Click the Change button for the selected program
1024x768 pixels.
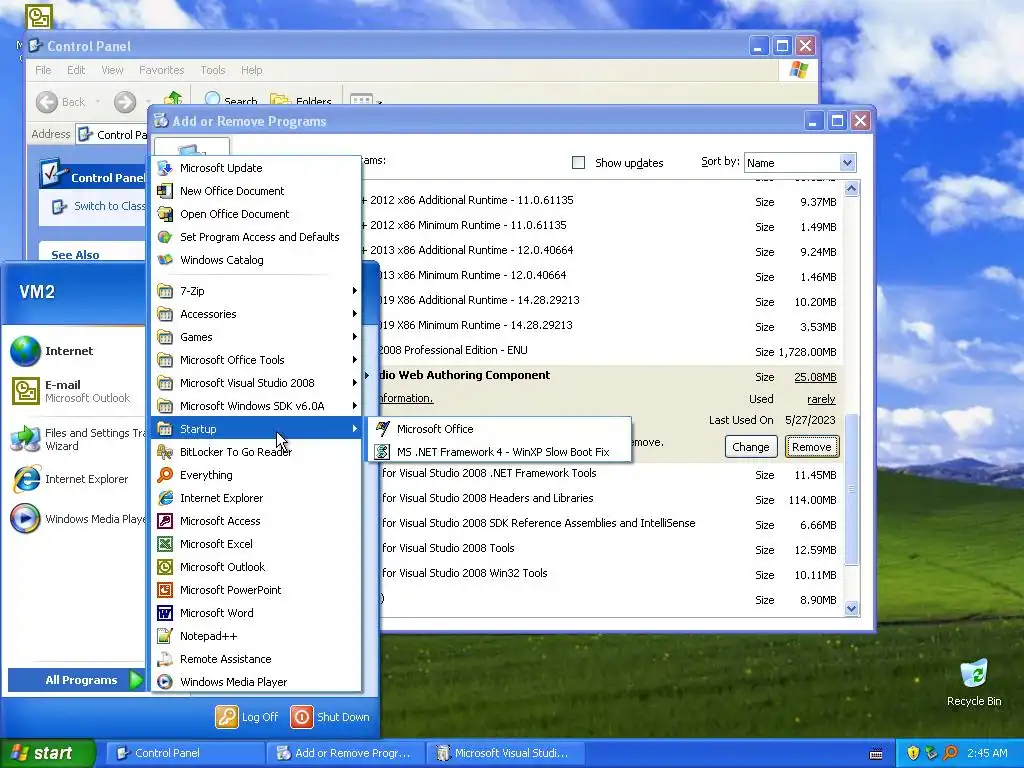[750, 447]
